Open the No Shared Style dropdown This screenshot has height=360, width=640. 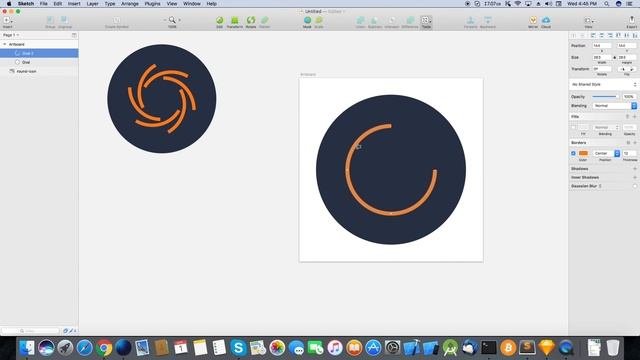603,84
